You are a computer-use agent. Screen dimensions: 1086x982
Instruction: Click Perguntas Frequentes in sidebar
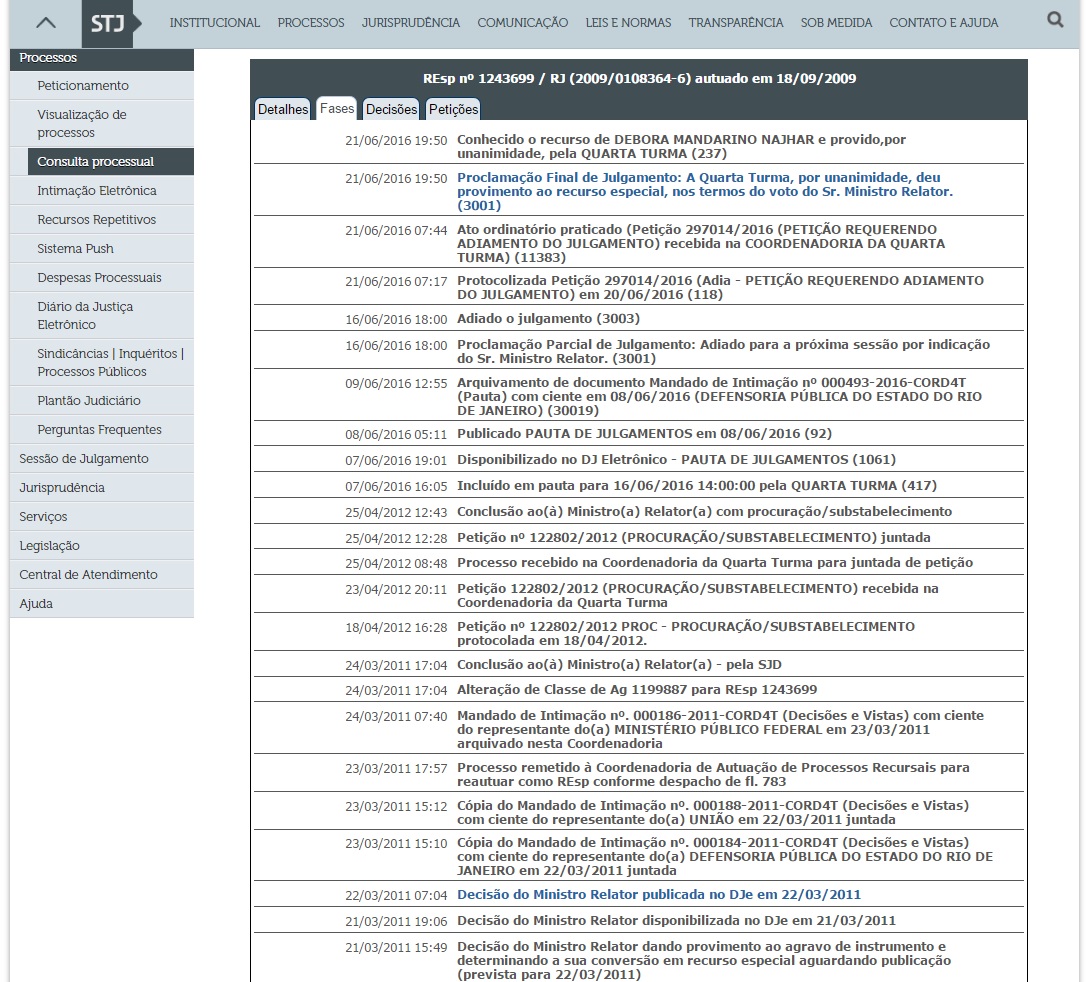pyautogui.click(x=99, y=430)
